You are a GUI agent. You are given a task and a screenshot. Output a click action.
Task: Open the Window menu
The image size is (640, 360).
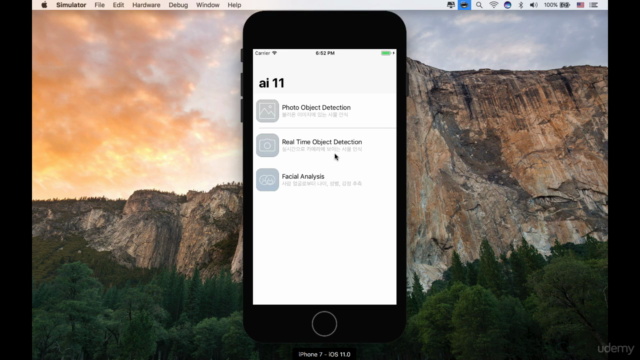pos(207,5)
